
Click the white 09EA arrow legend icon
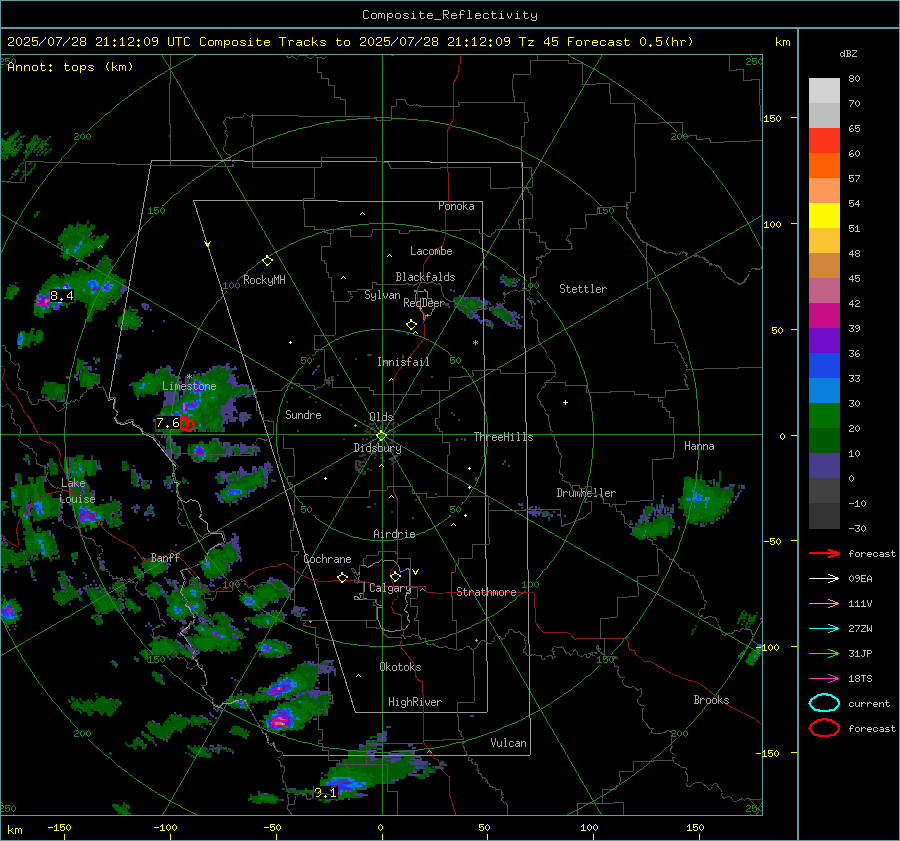824,579
